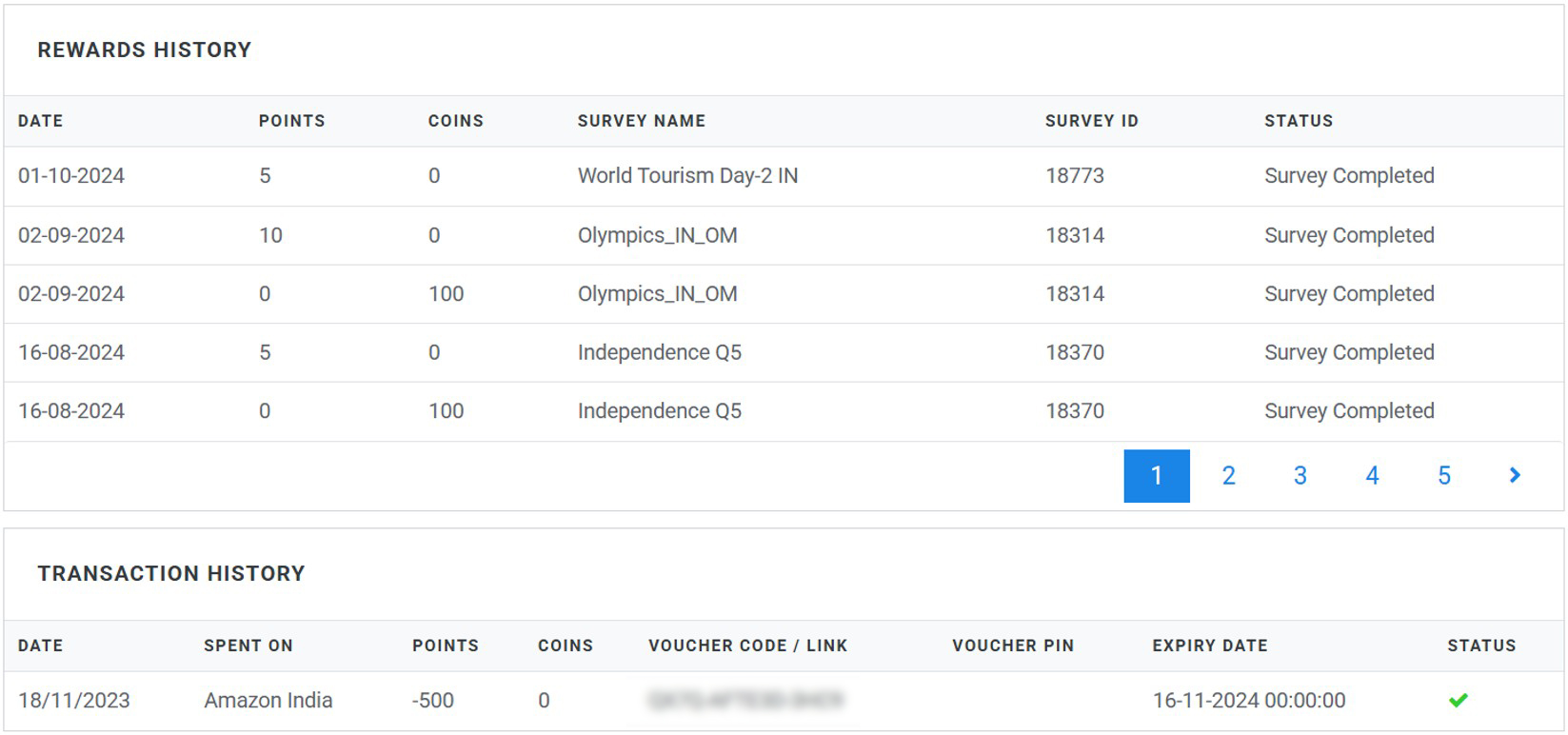The height and width of the screenshot is (735, 1568).
Task: Click the Expiry Date column header
Action: [1209, 646]
